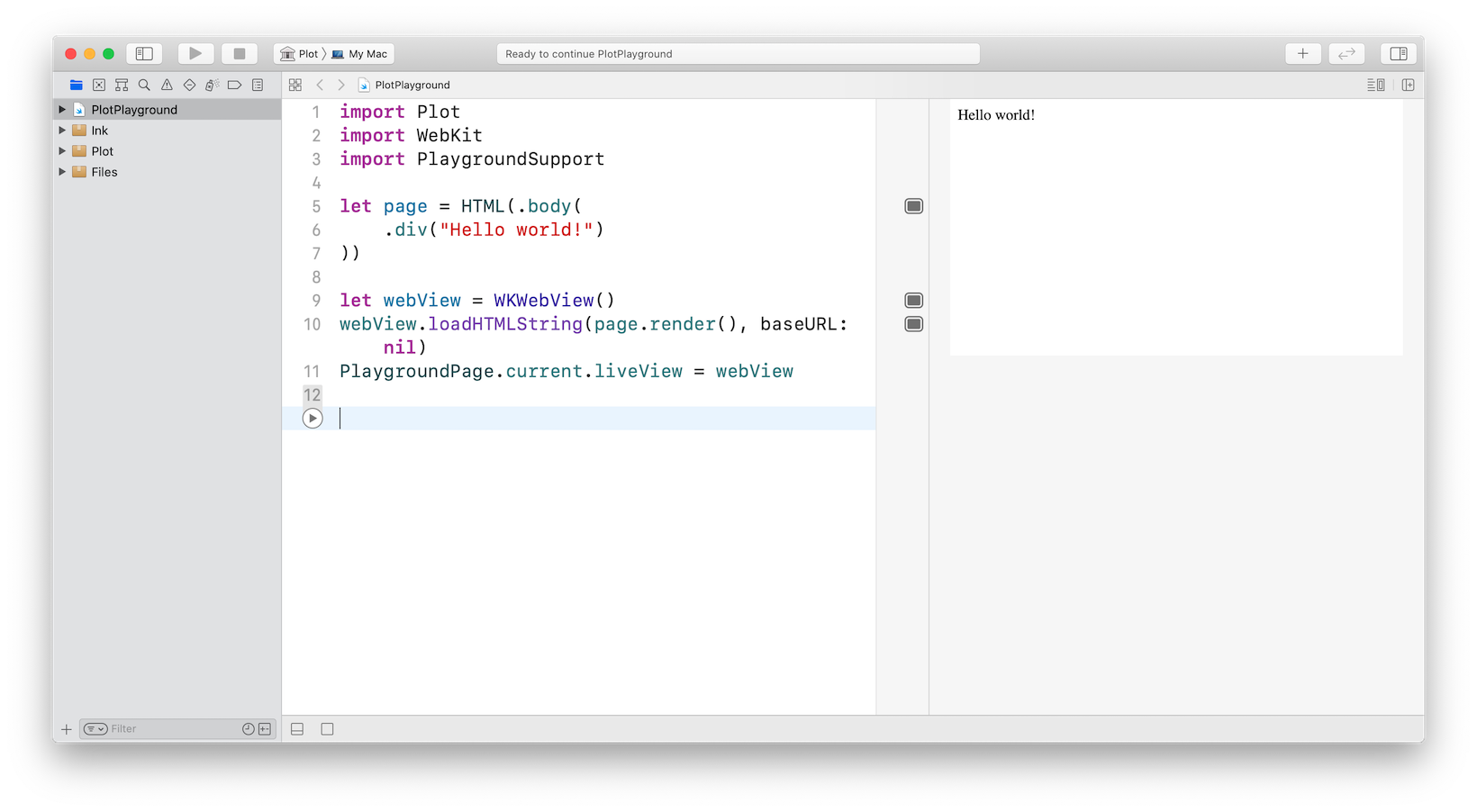This screenshot has height=812, width=1477.
Task: Click line number 12 in gutter
Action: [x=312, y=394]
